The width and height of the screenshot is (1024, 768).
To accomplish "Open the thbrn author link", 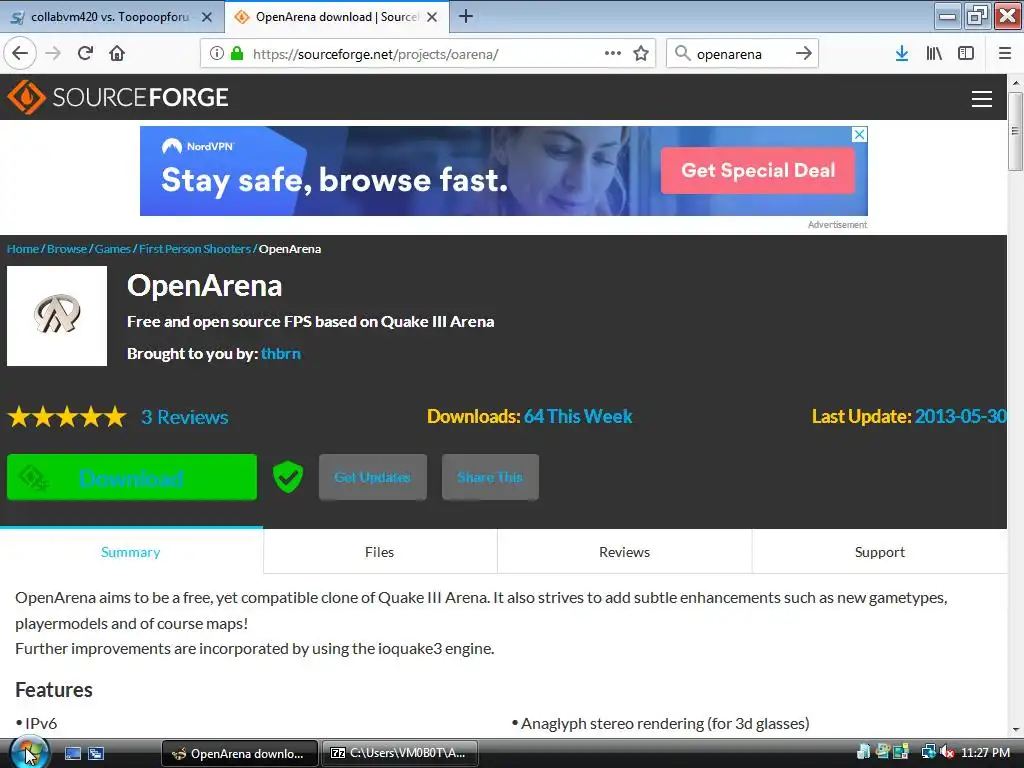I will (281, 353).
